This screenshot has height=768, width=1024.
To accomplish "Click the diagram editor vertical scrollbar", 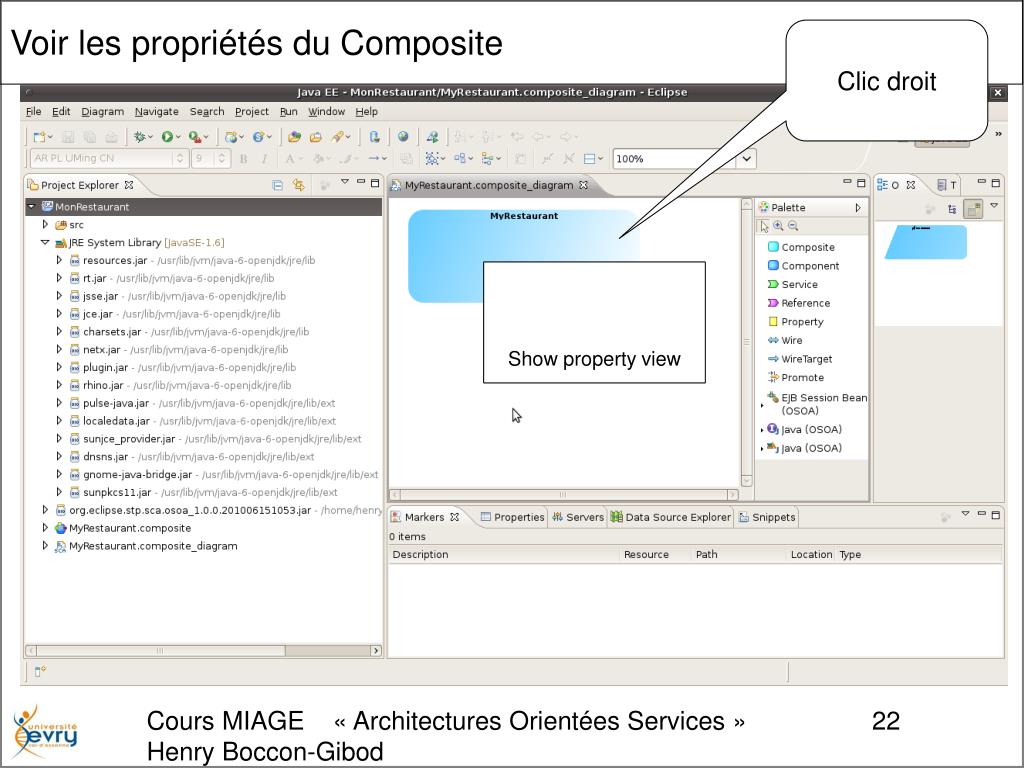I will pyautogui.click(x=746, y=342).
